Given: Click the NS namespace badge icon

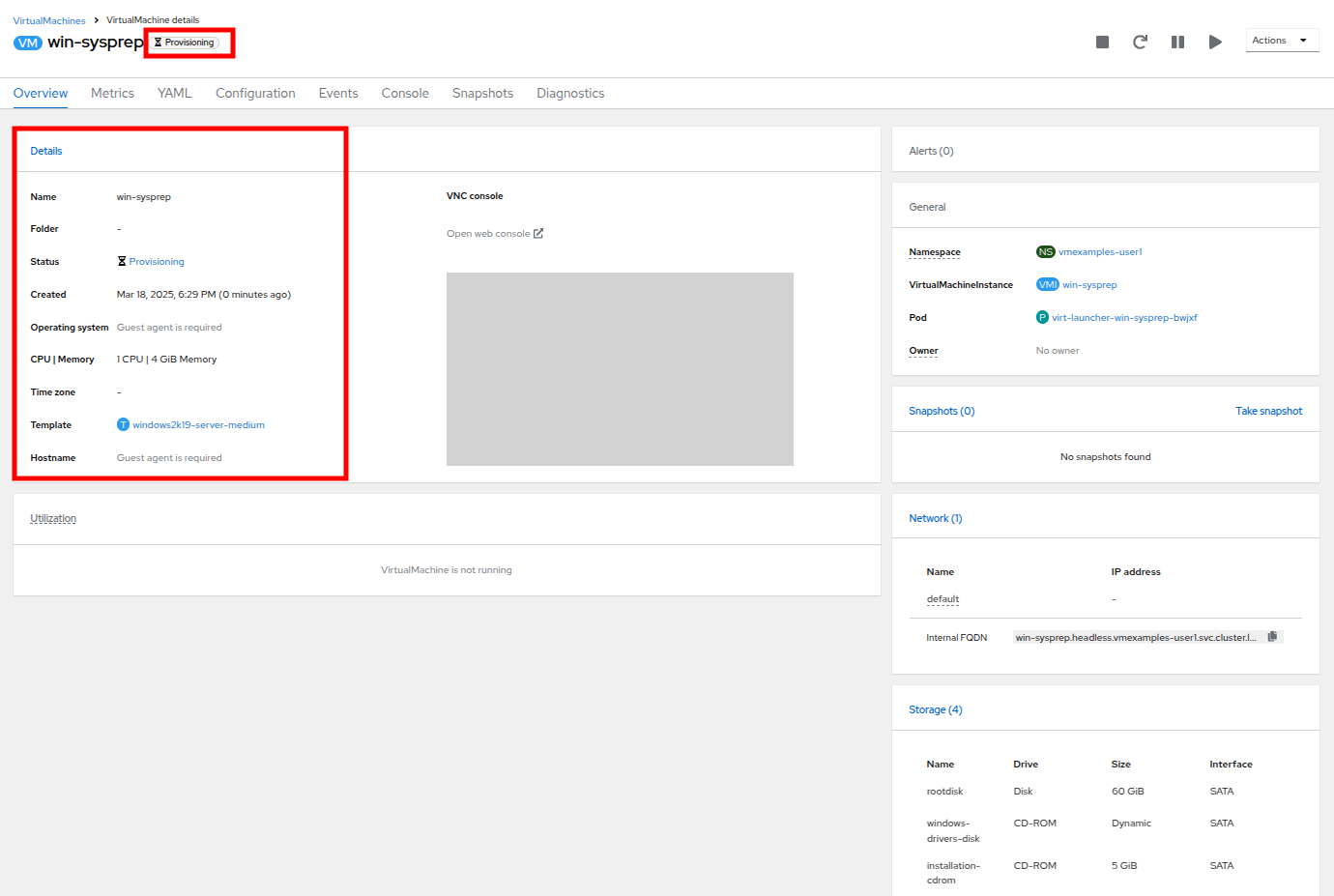Looking at the screenshot, I should pyautogui.click(x=1045, y=252).
